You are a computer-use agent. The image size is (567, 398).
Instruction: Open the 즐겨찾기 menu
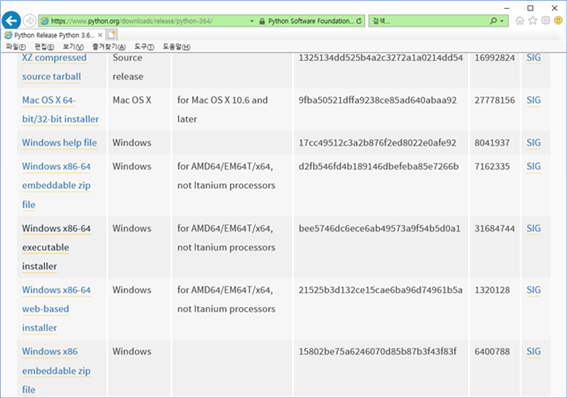pyautogui.click(x=109, y=47)
